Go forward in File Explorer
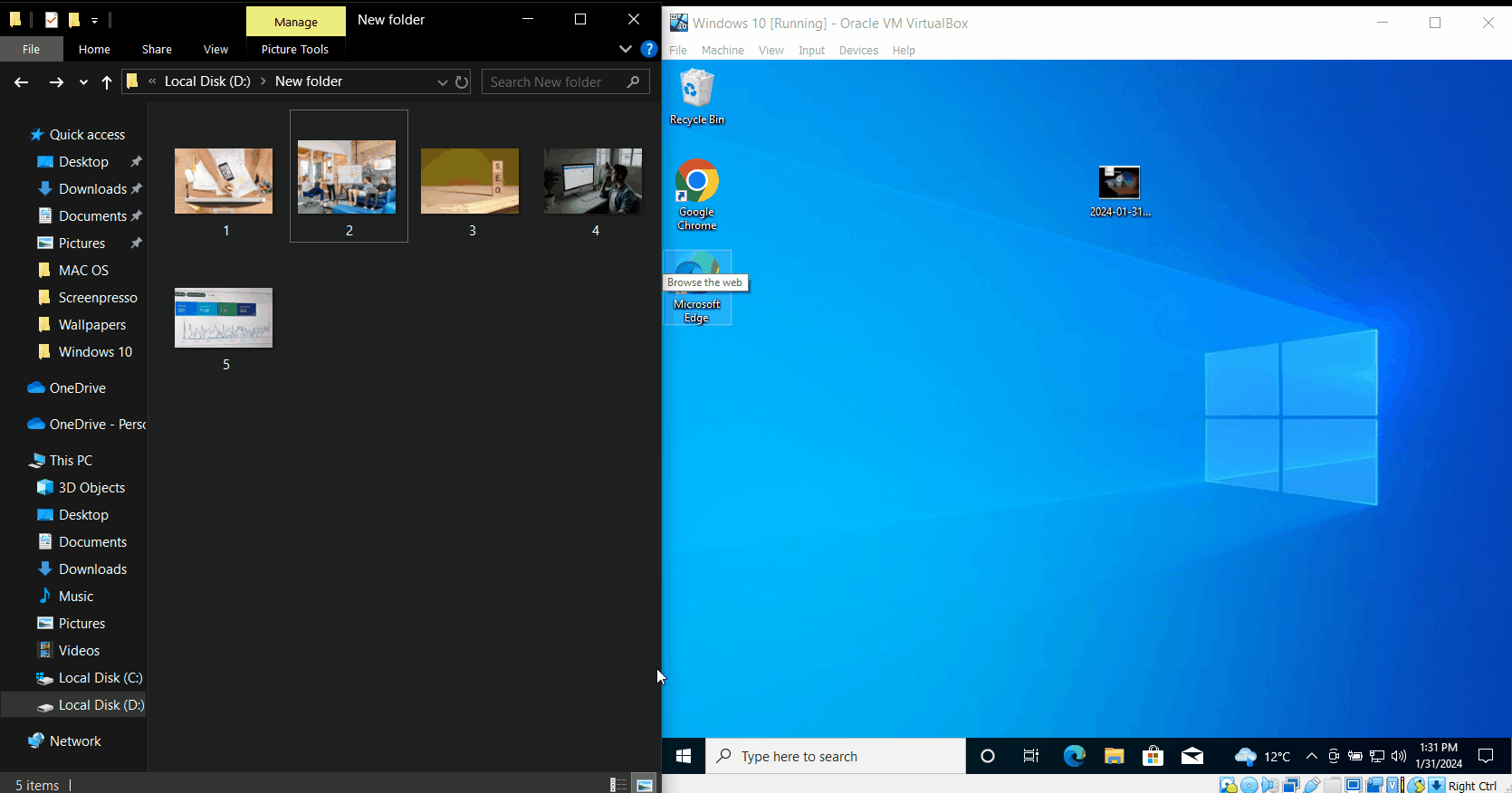The image size is (1512, 793). pos(56,82)
